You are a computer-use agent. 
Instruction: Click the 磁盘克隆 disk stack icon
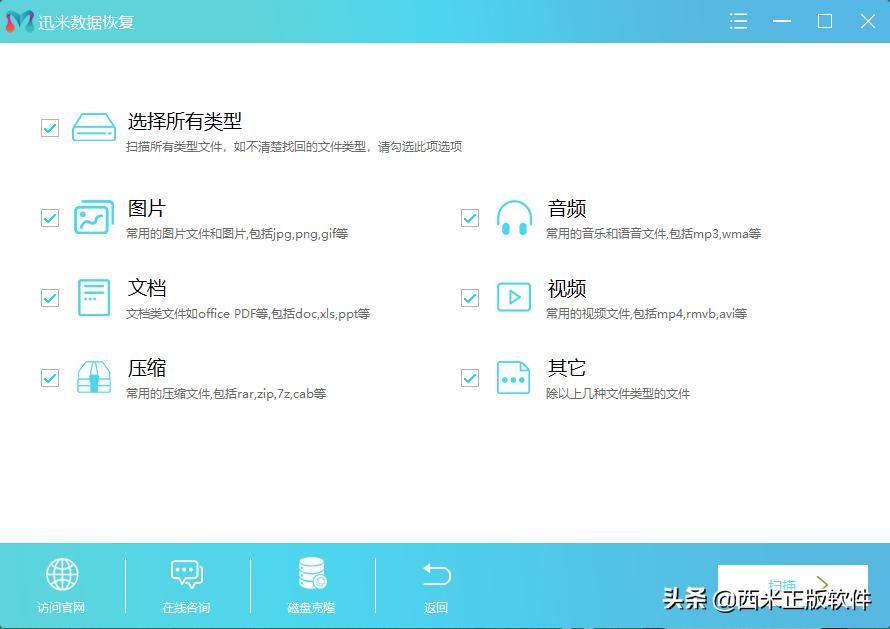coord(311,575)
